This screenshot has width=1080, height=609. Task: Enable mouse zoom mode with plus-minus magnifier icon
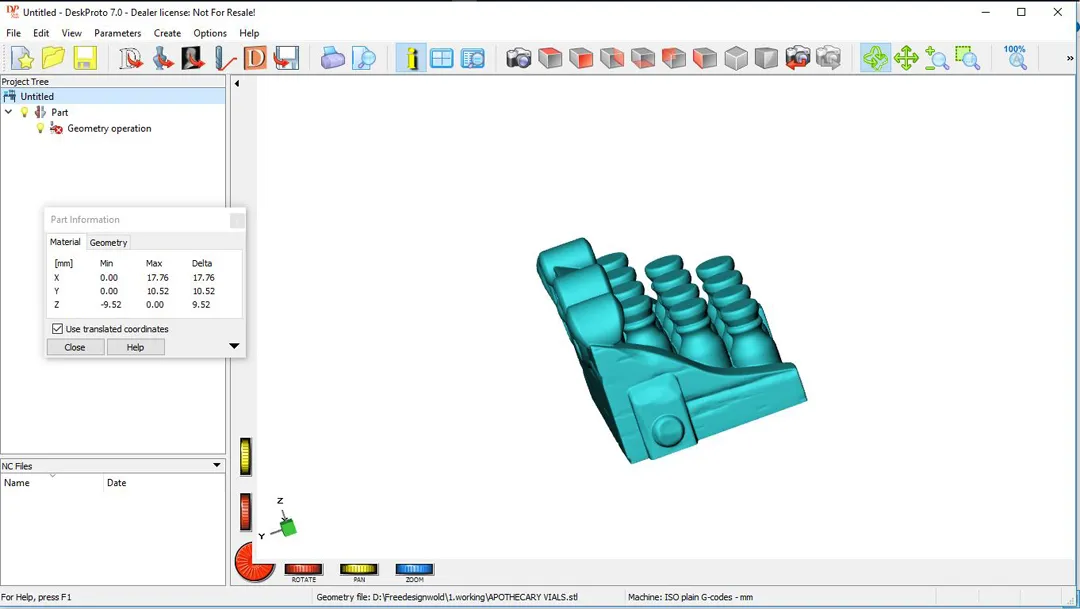click(937, 58)
